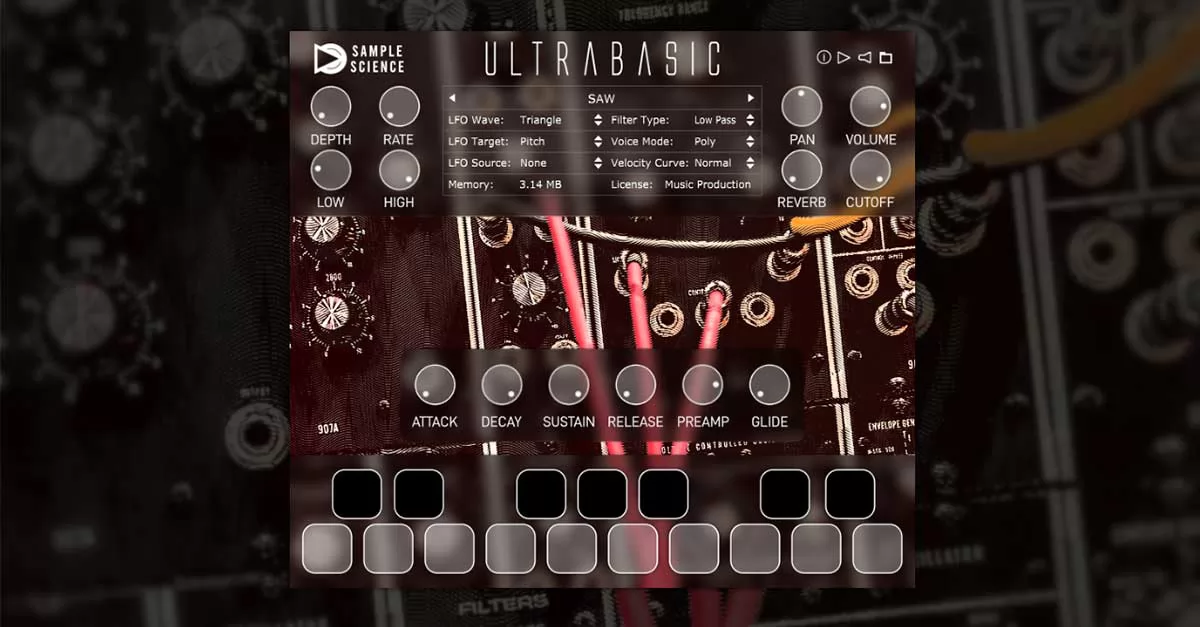Click the DEPTH knob

pyautogui.click(x=331, y=107)
